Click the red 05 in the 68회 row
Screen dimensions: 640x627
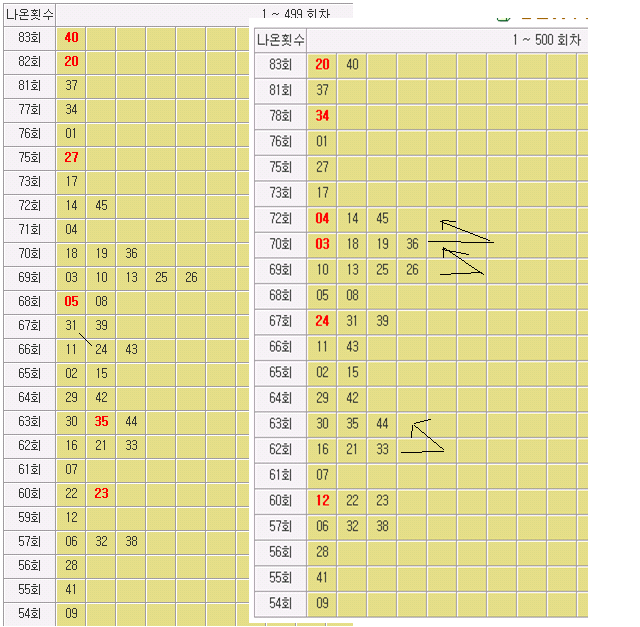(x=71, y=301)
